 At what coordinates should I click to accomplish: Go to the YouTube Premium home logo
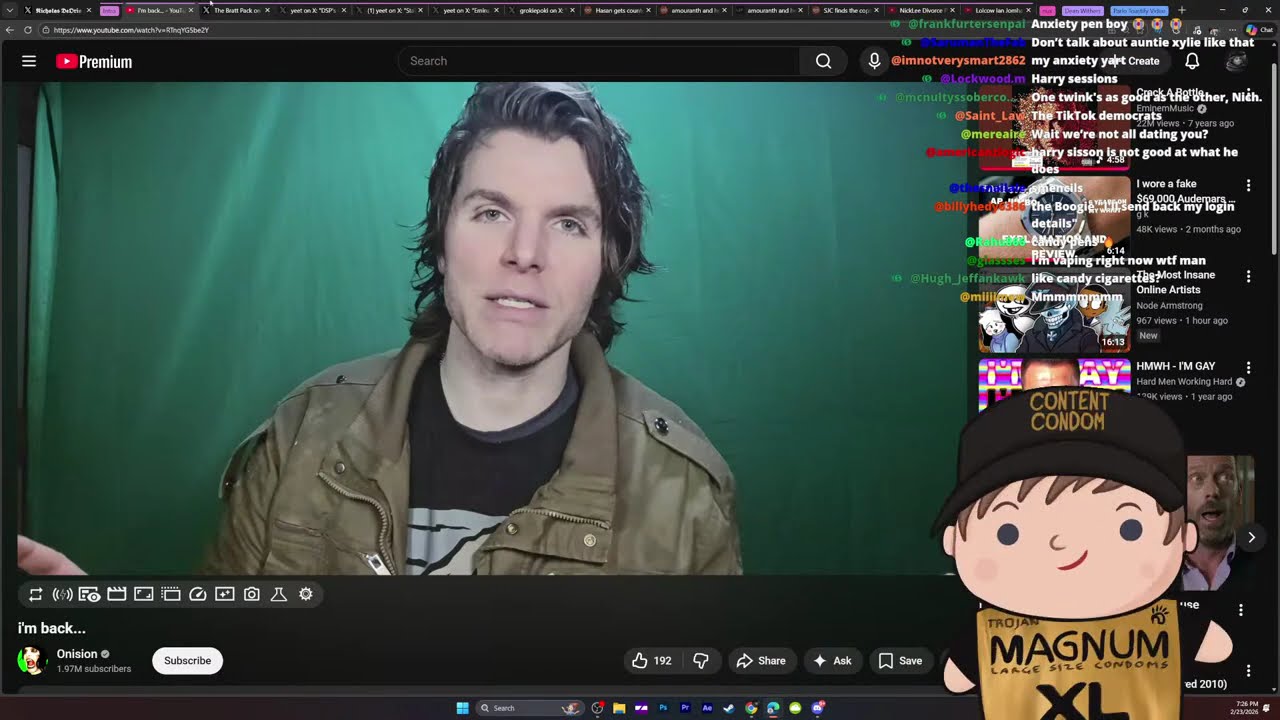pos(94,62)
